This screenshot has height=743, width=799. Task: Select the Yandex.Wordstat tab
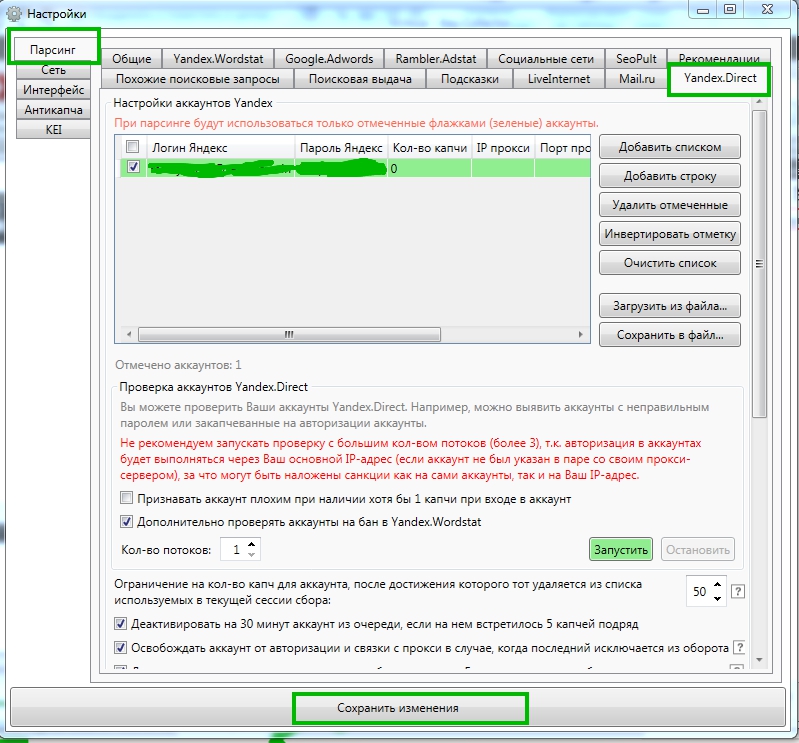coord(218,59)
